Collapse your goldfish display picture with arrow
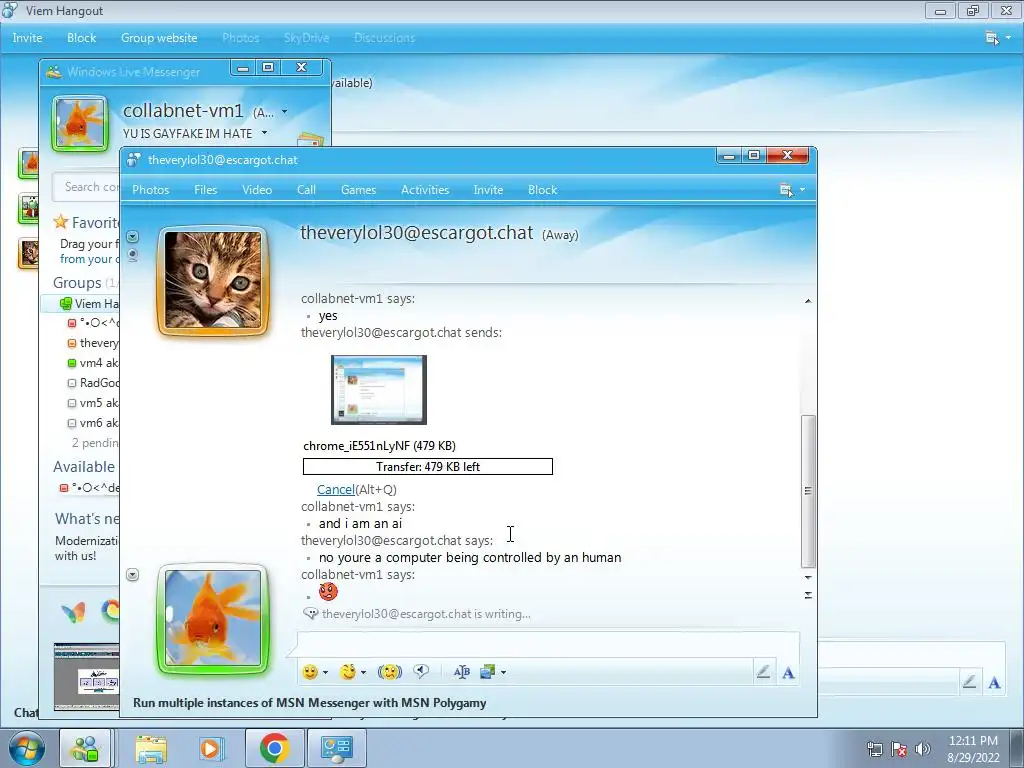This screenshot has height=768, width=1024. click(133, 575)
